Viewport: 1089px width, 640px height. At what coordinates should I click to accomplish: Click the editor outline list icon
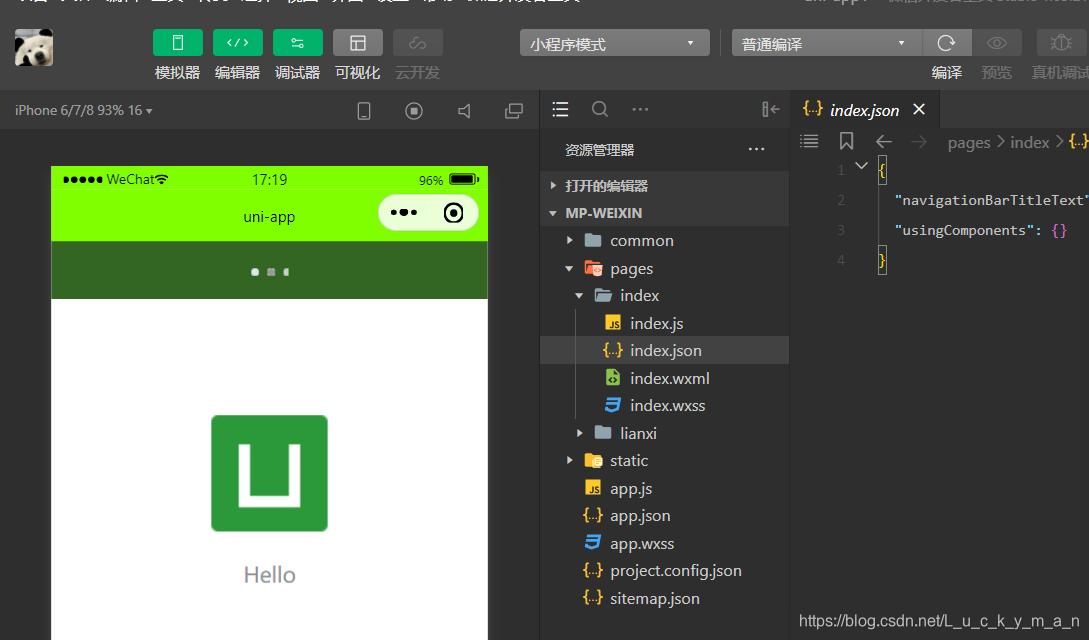coord(809,142)
